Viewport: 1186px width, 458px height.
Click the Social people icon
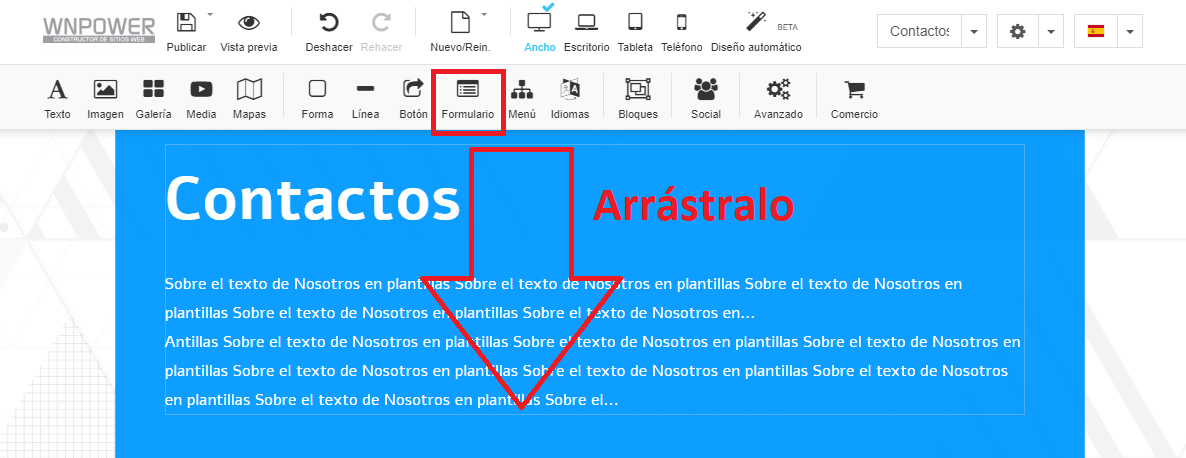pos(706,98)
